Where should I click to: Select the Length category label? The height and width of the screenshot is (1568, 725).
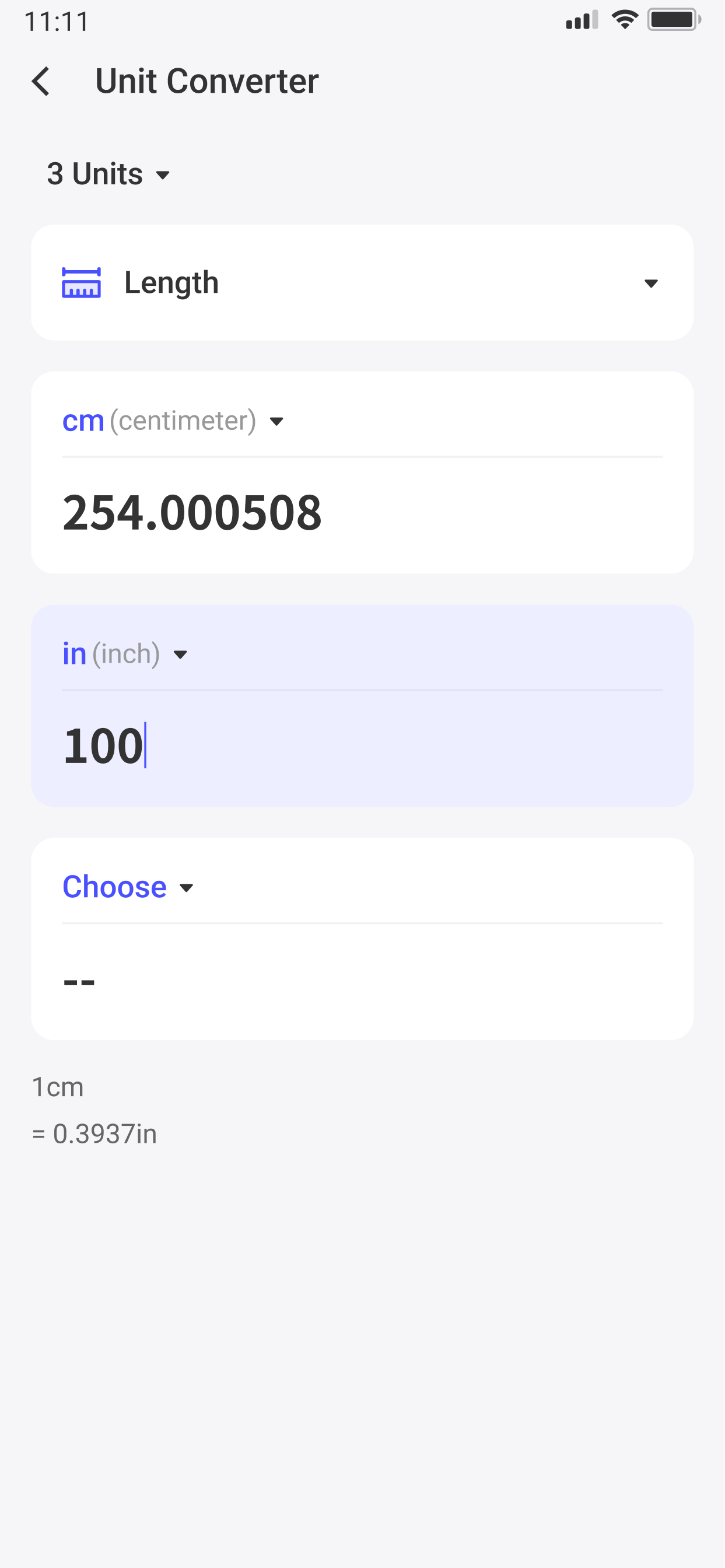[171, 283]
